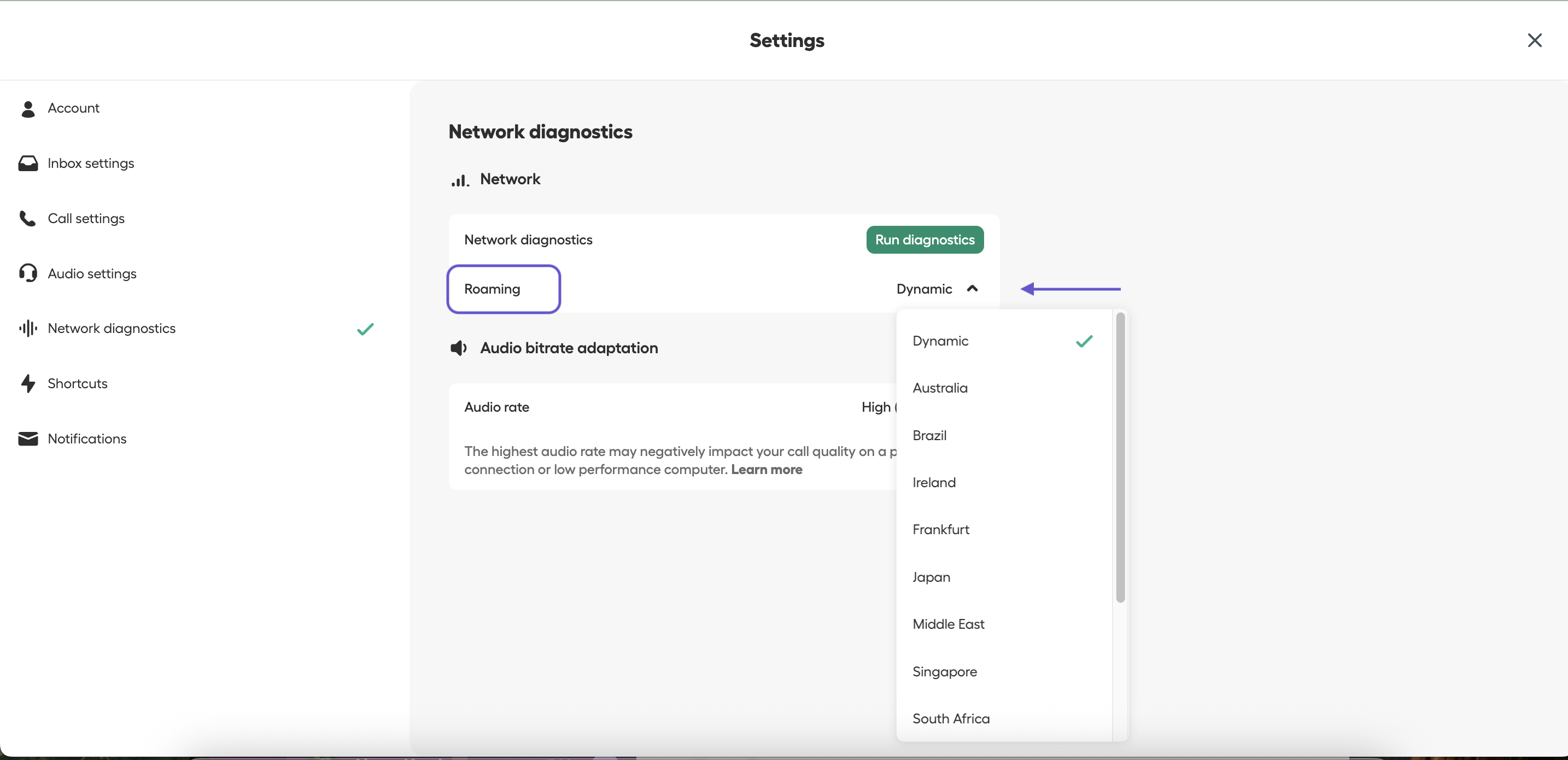Click the Audio bitrate speaker icon
This screenshot has height=760, width=1568.
458,348
